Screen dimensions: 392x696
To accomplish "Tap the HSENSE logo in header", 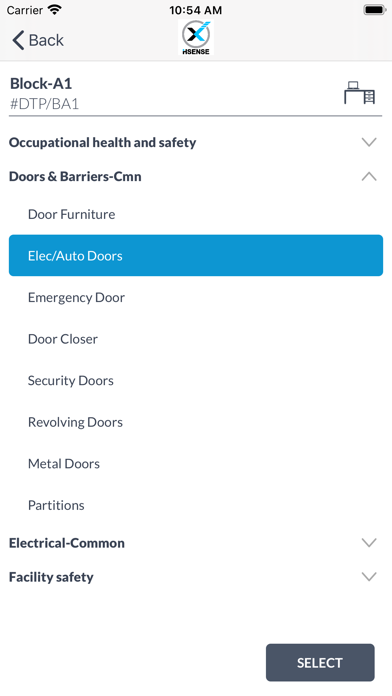I will coord(196,38).
